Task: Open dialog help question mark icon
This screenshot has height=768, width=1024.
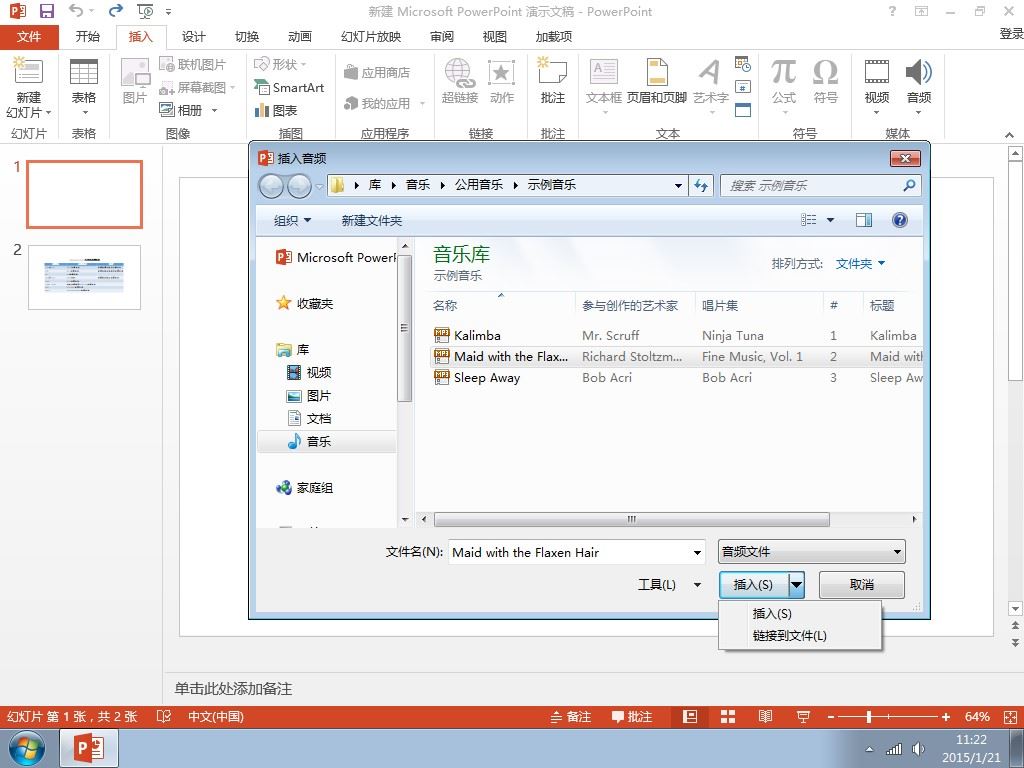Action: click(899, 220)
